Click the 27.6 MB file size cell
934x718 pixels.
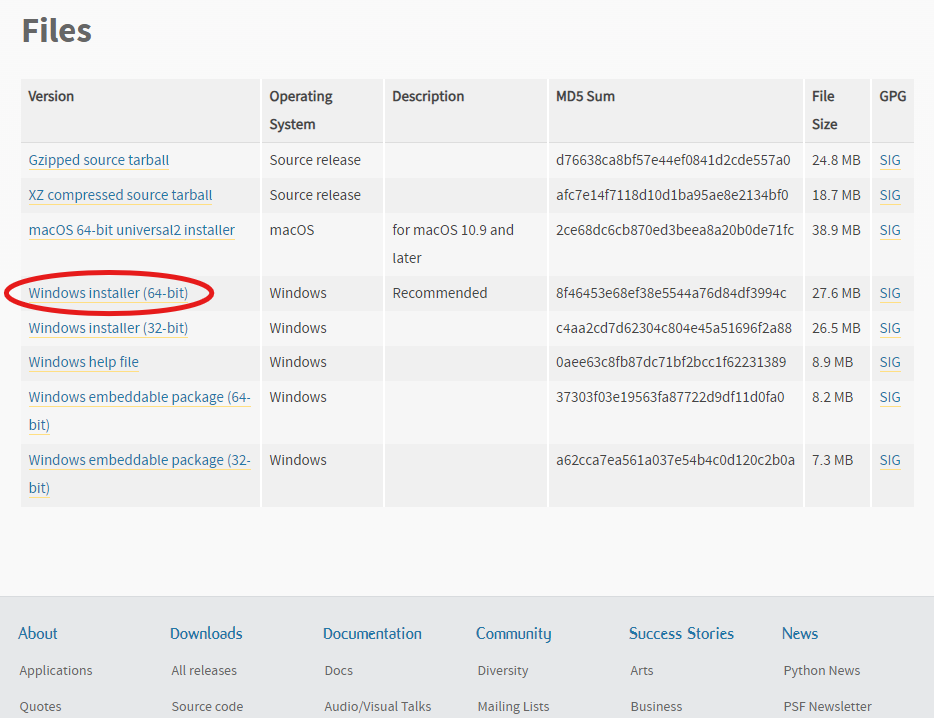(836, 293)
